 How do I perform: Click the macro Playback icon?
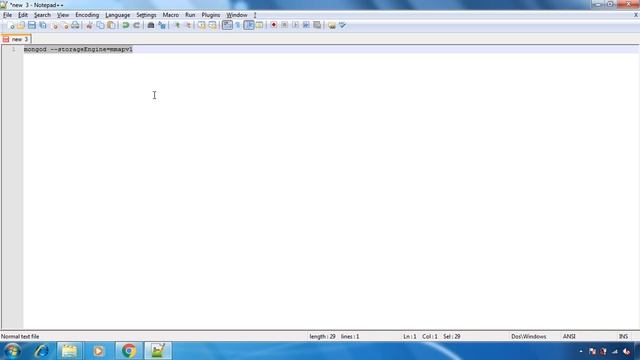pyautogui.click(x=295, y=25)
